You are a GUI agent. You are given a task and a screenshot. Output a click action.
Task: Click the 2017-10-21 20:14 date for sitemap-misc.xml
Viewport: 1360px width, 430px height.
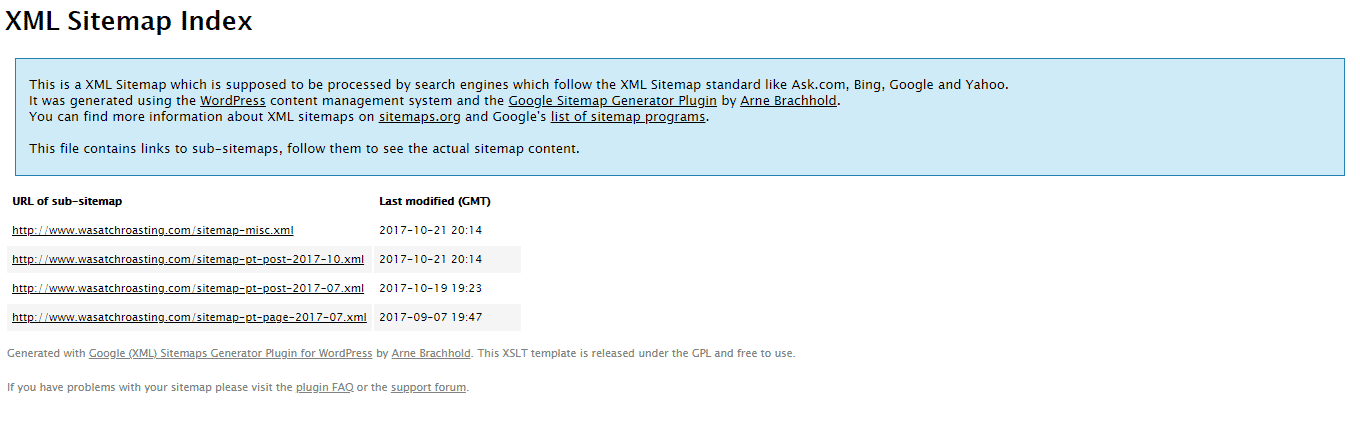click(430, 230)
